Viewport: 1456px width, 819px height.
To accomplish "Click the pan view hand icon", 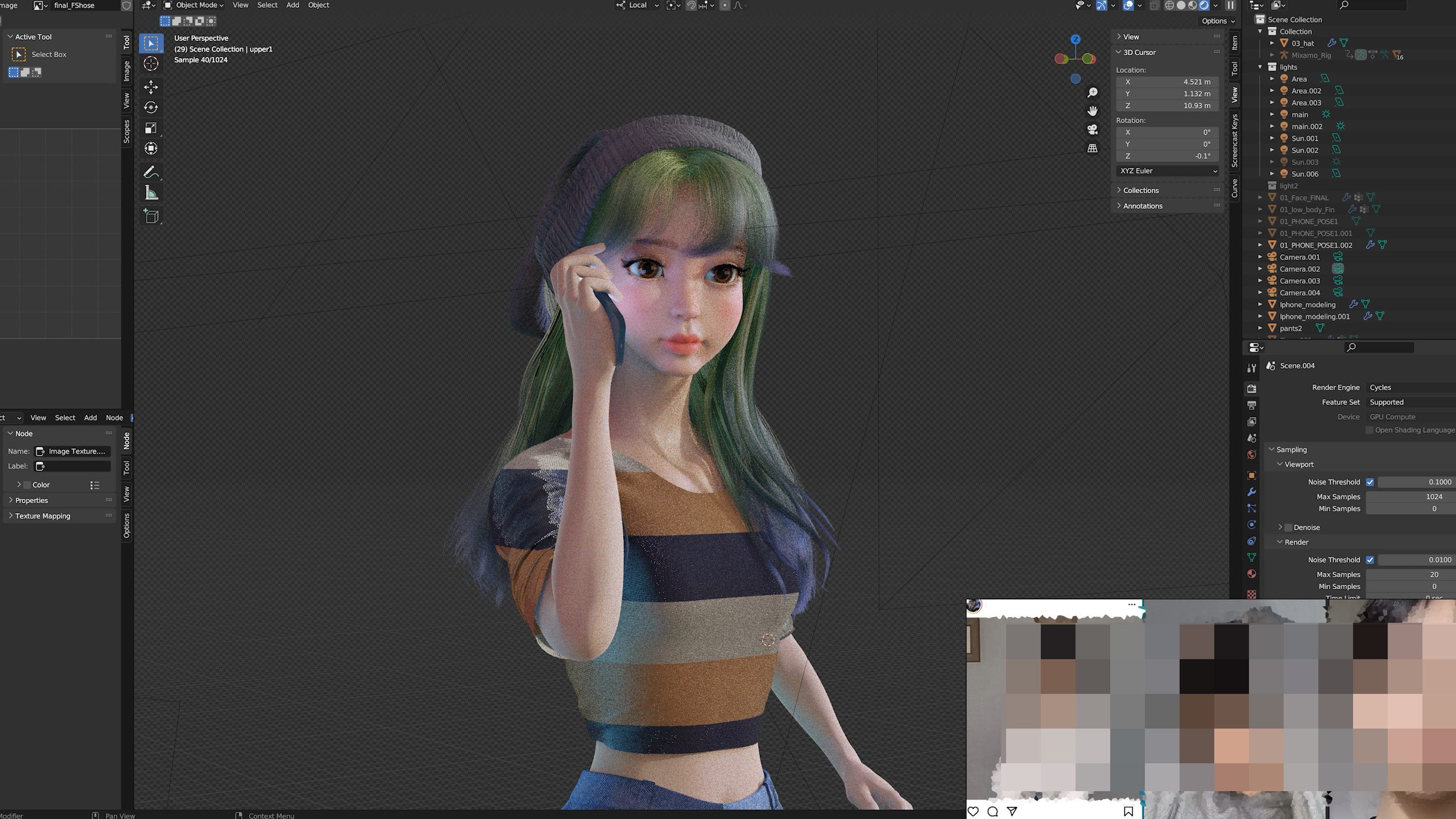I will click(x=1093, y=111).
